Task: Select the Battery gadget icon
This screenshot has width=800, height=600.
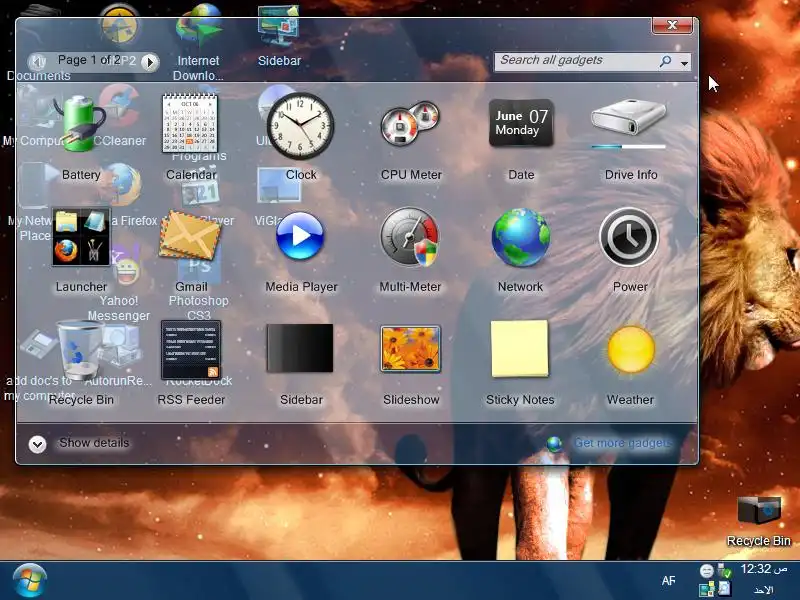Action: pyautogui.click(x=81, y=123)
